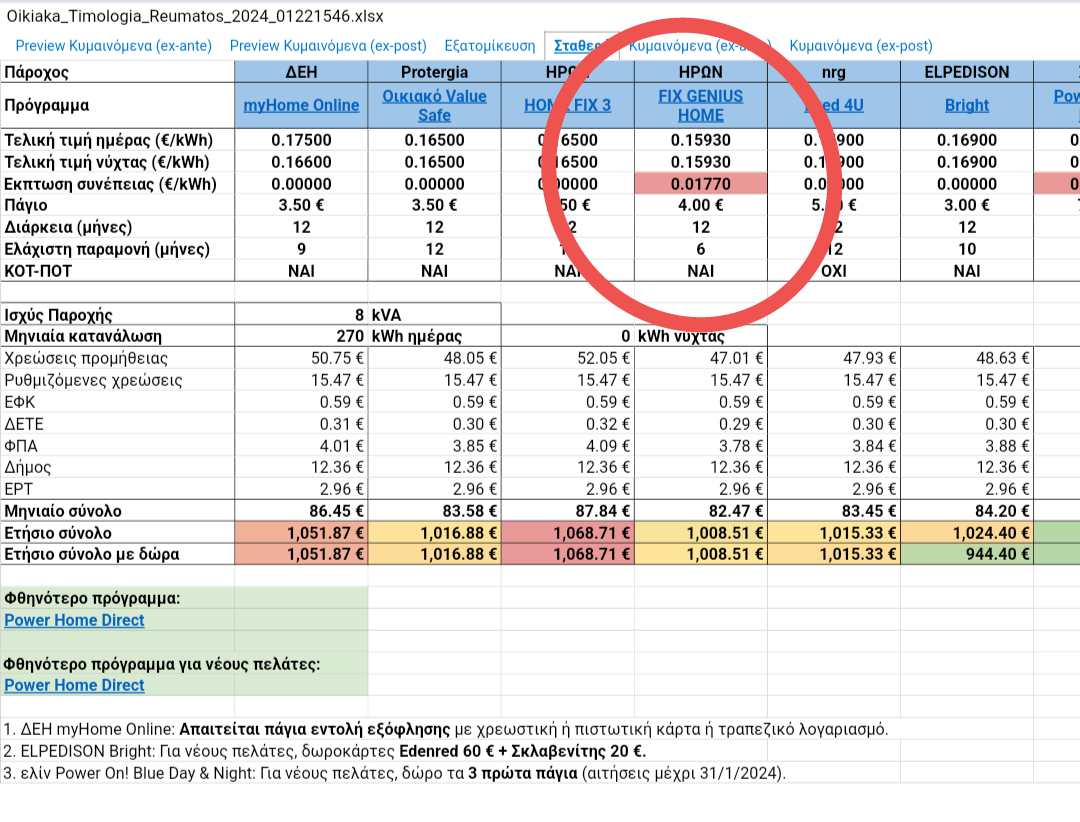Select note 1 about ΔΕΗ myHome Online
Image resolution: width=1080 pixels, height=822 pixels.
446,729
